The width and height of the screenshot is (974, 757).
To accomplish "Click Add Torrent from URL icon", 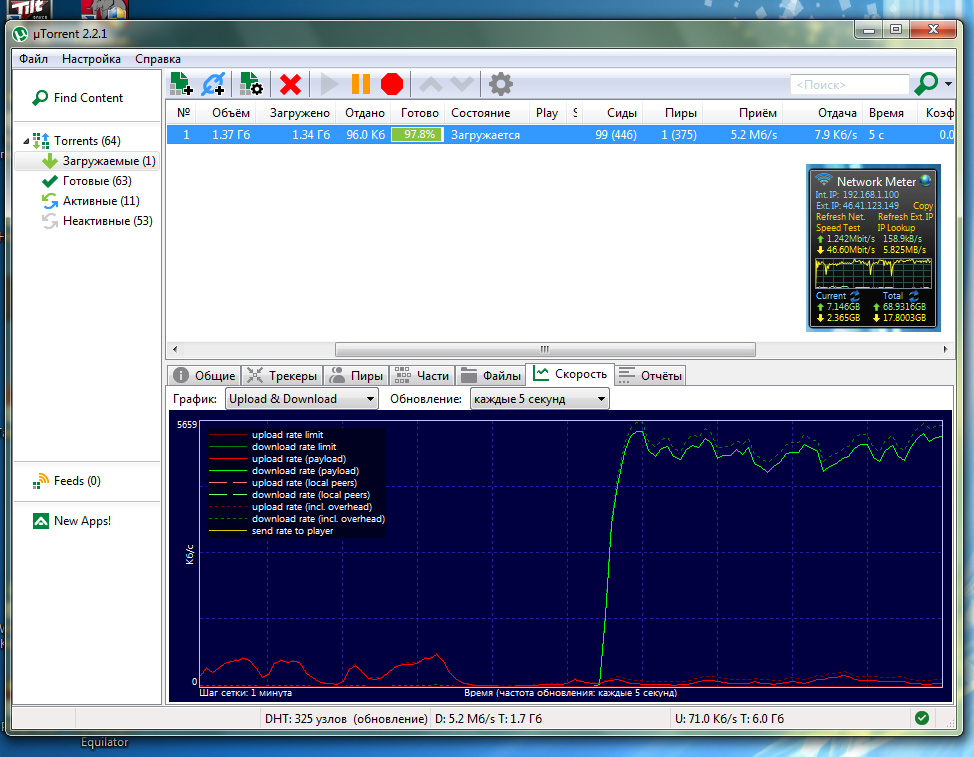I will pyautogui.click(x=214, y=84).
